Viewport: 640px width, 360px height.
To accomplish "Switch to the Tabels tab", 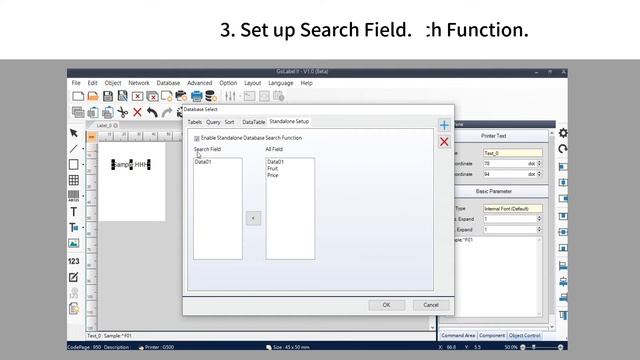I will (x=195, y=122).
